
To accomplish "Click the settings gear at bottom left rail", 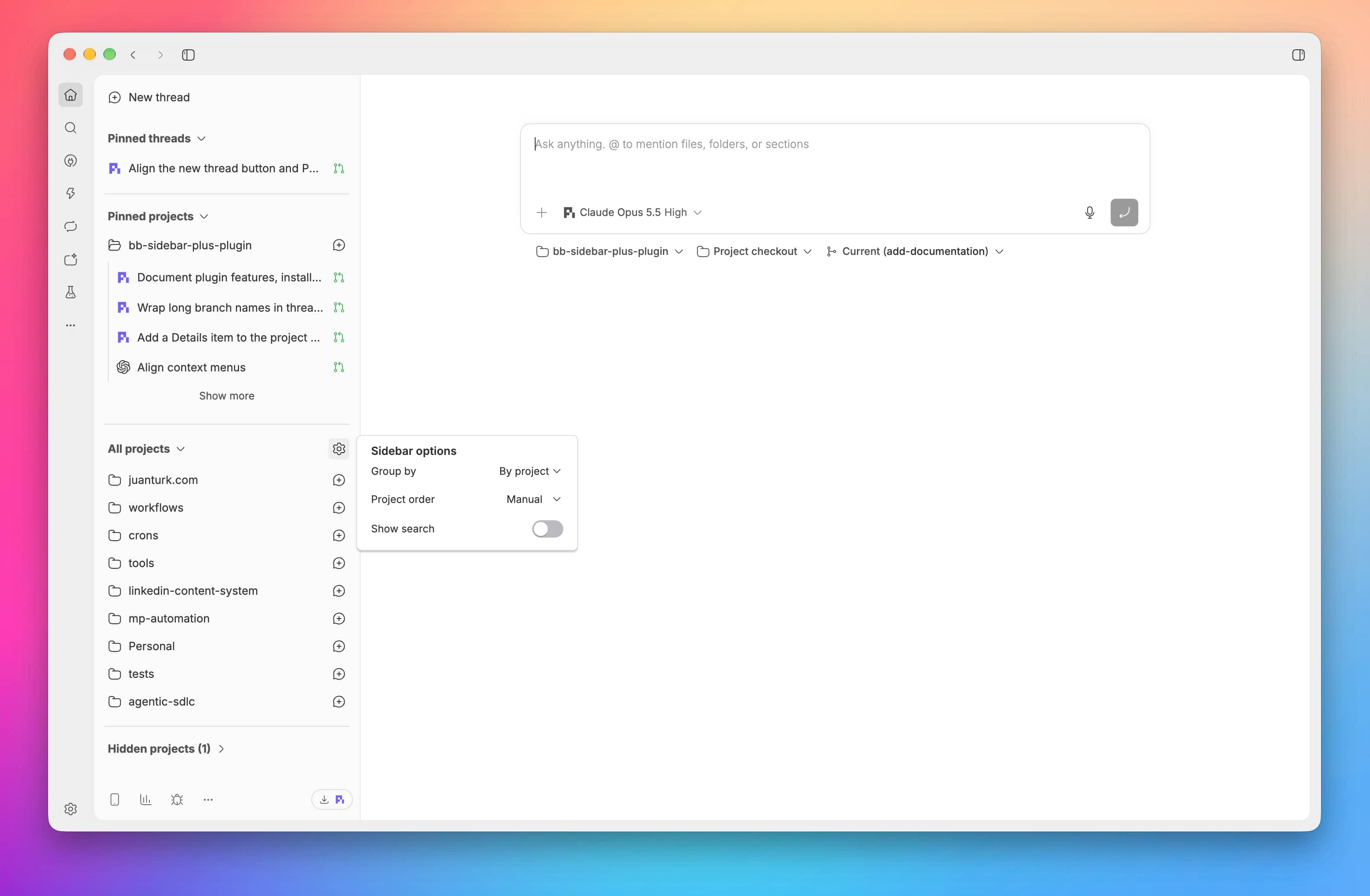I will pos(70,809).
